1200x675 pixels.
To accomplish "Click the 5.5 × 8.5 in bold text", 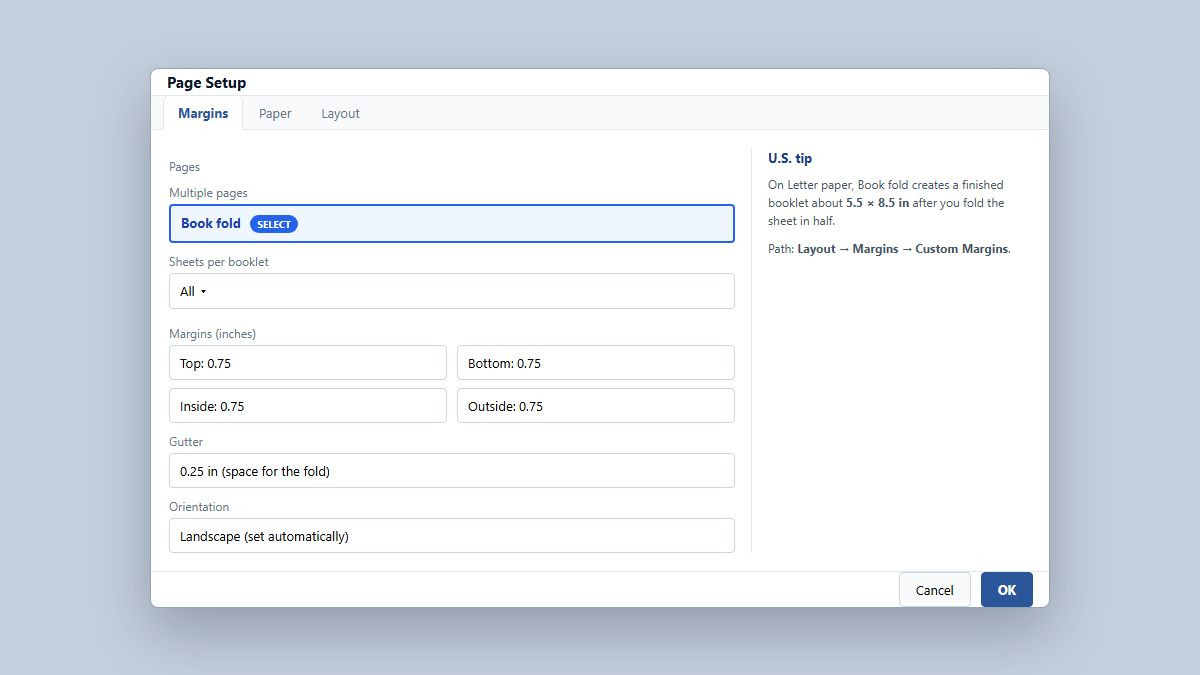I will 878,203.
